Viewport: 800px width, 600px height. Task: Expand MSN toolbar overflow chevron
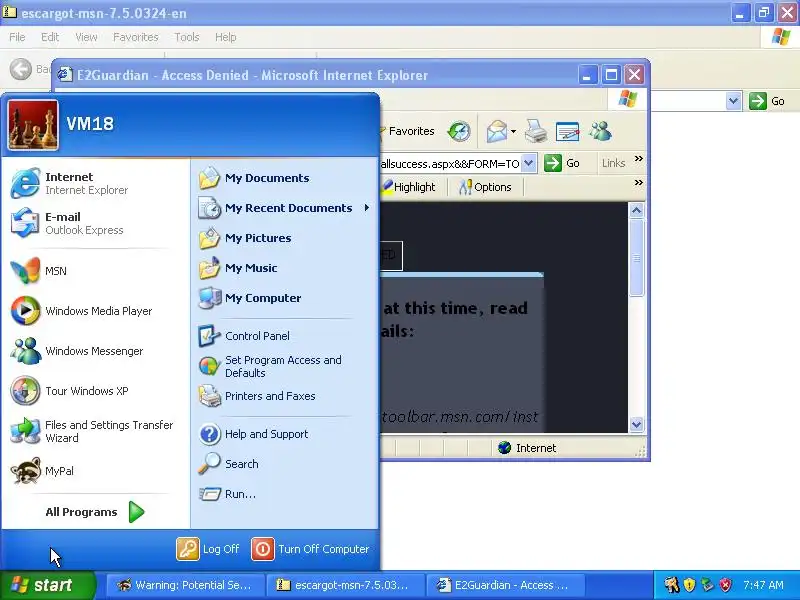[638, 183]
